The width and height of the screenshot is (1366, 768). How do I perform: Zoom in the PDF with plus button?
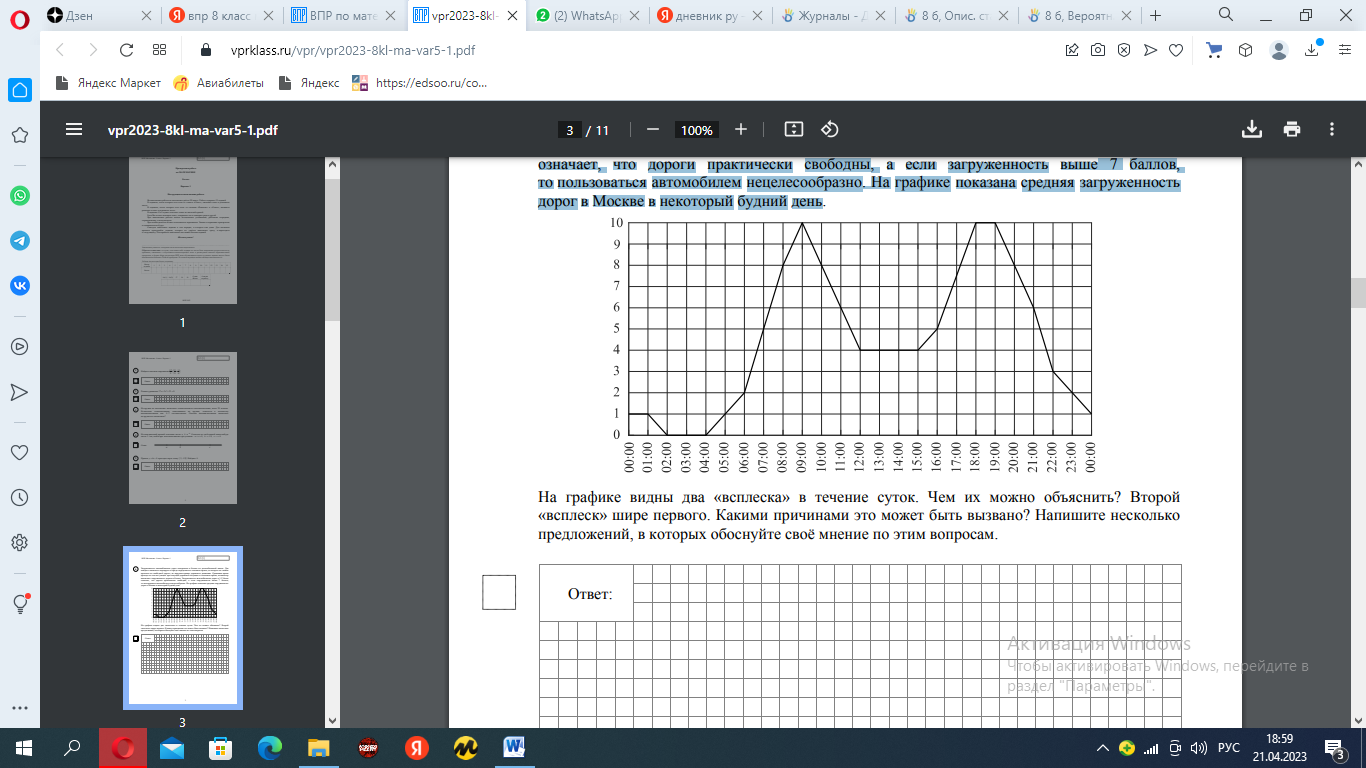pyautogui.click(x=741, y=129)
